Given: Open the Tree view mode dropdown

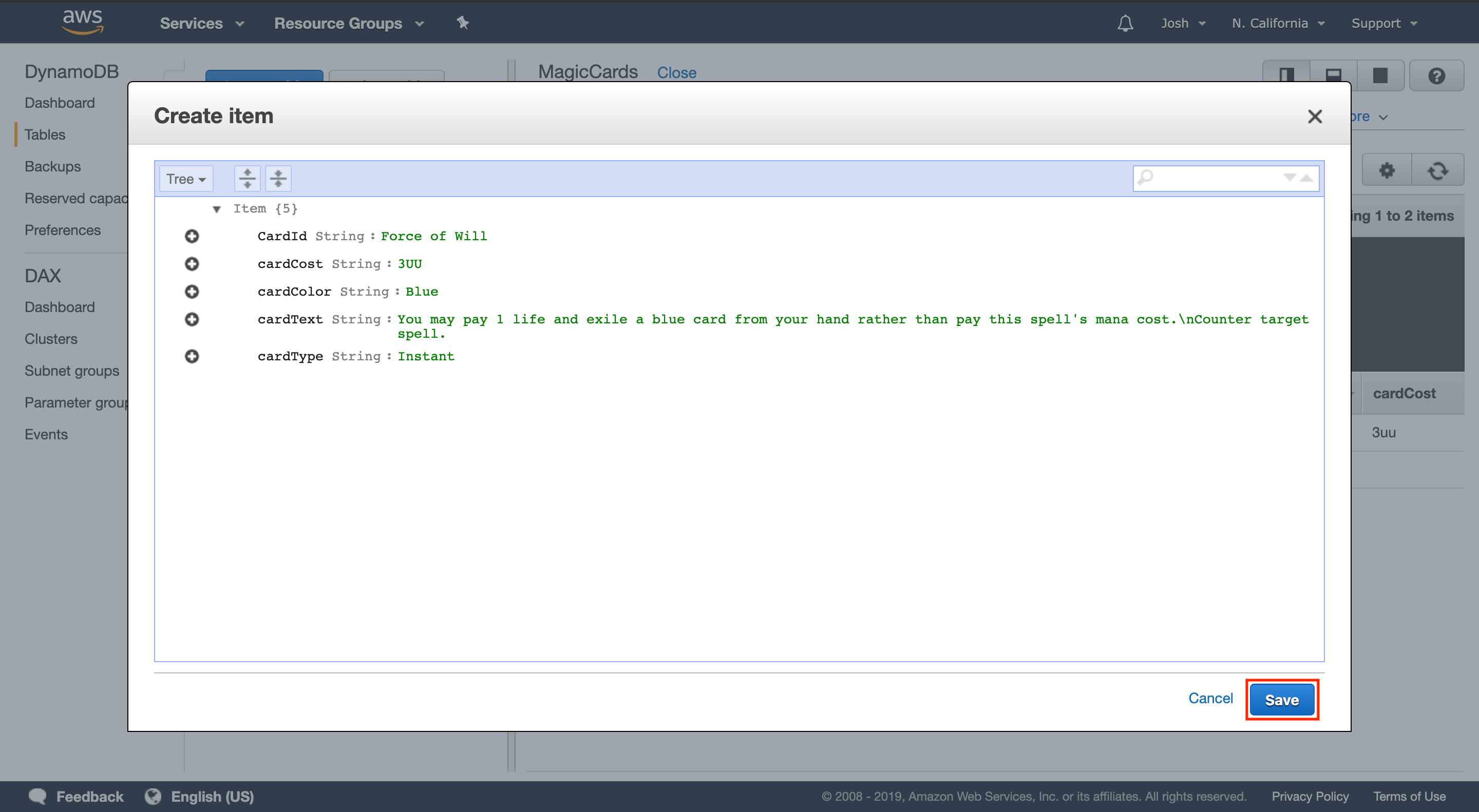Looking at the screenshot, I should coord(186,179).
